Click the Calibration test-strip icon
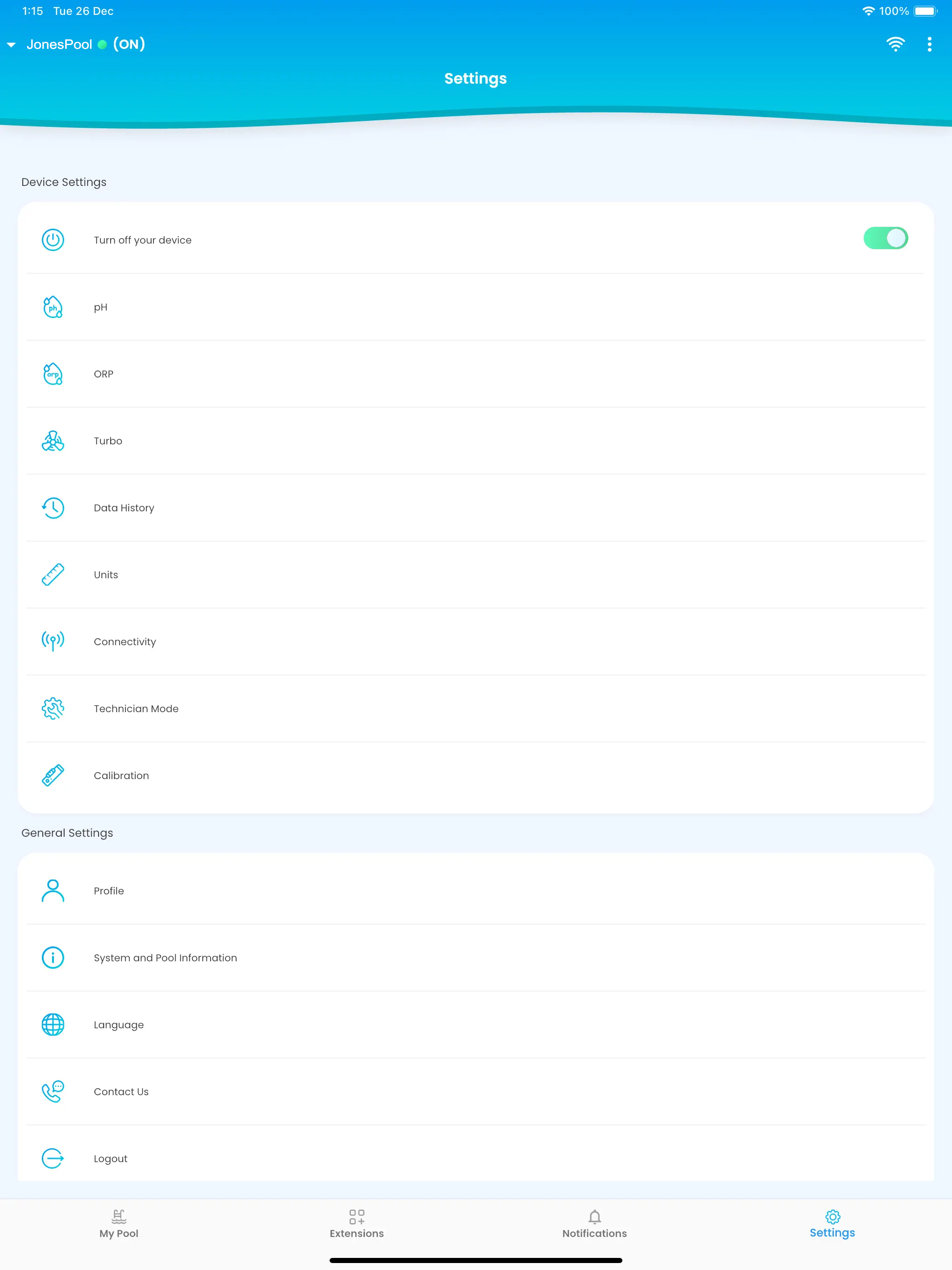Viewport: 952px width, 1270px height. [53, 775]
